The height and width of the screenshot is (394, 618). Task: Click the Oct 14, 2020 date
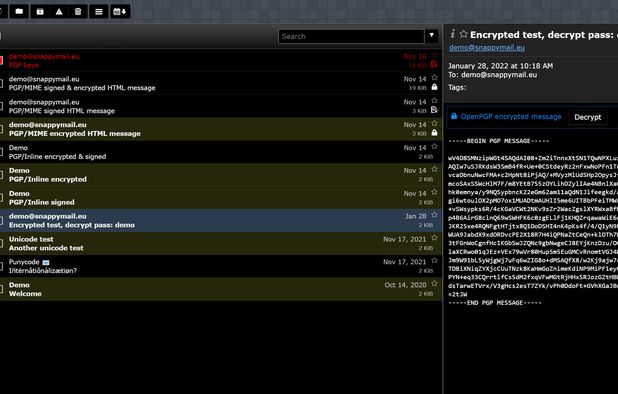406,285
